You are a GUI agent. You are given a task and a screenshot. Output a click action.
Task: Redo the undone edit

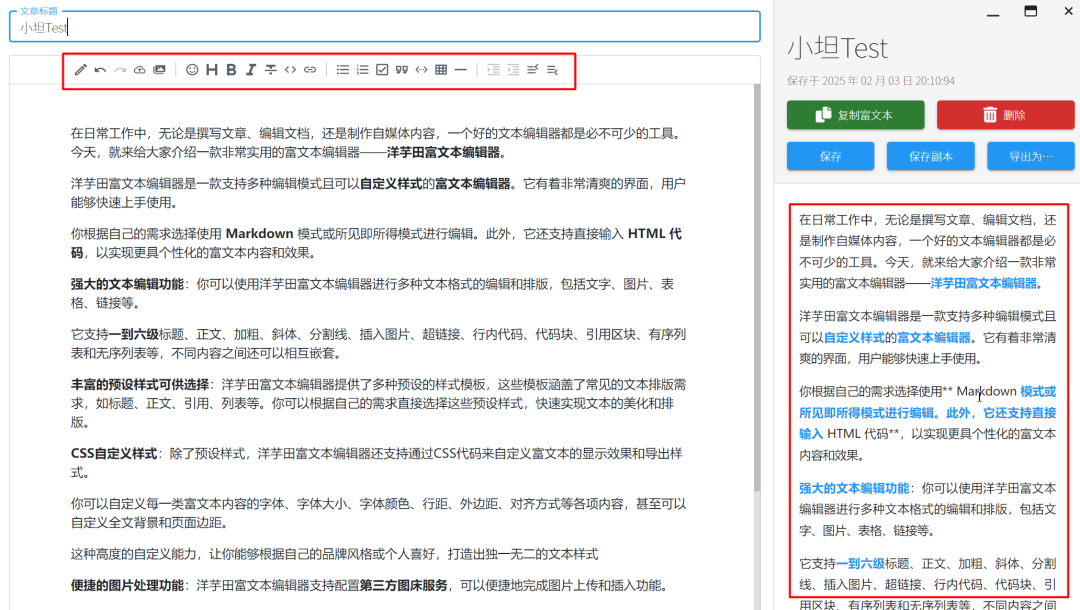[x=120, y=70]
